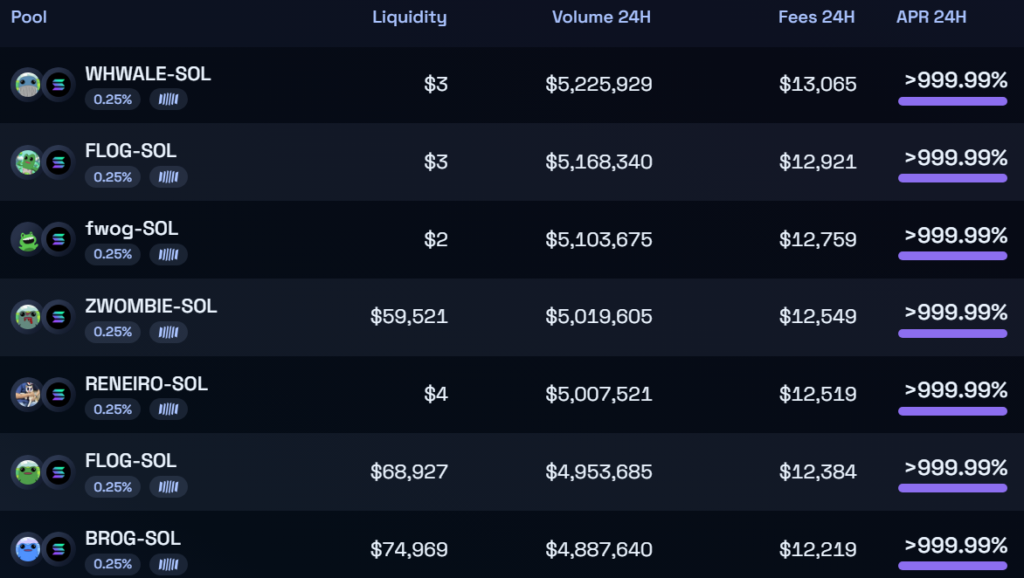The height and width of the screenshot is (578, 1024).
Task: Sort by the Volume 24H column header
Action: click(x=602, y=17)
